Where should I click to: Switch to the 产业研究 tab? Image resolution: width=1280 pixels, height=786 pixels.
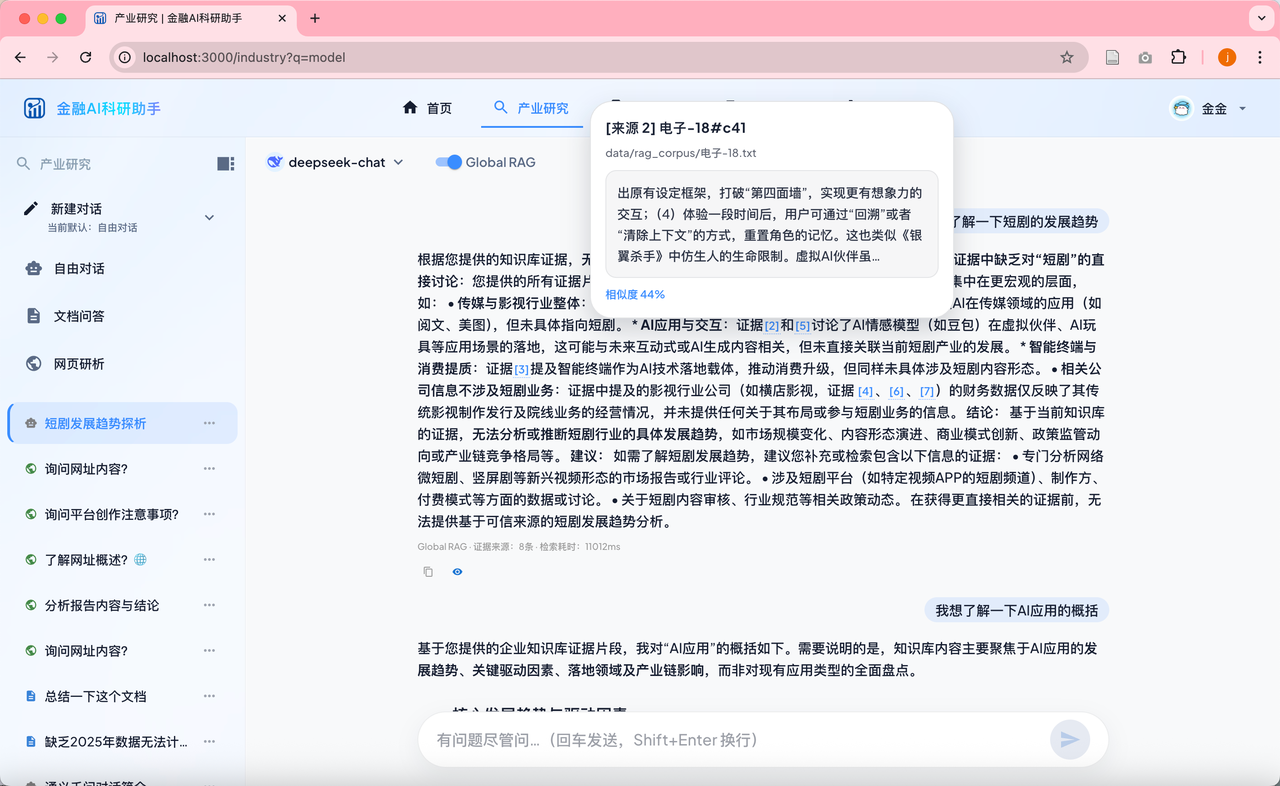click(x=531, y=108)
